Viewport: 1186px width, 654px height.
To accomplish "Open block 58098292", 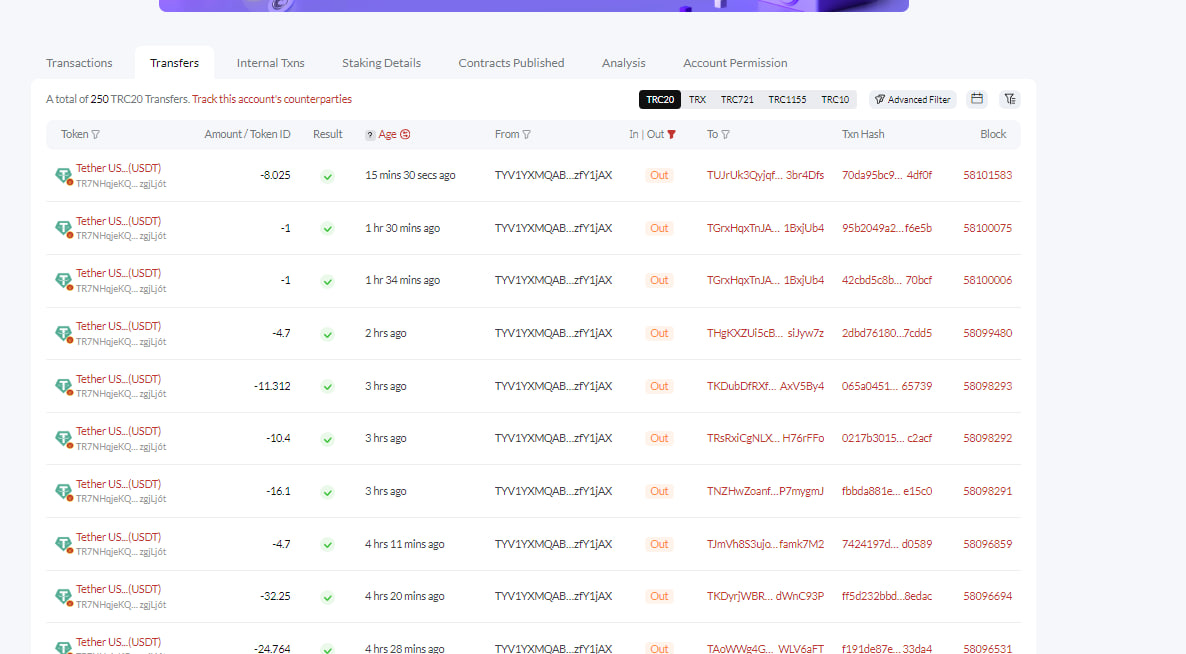I will tap(987, 438).
